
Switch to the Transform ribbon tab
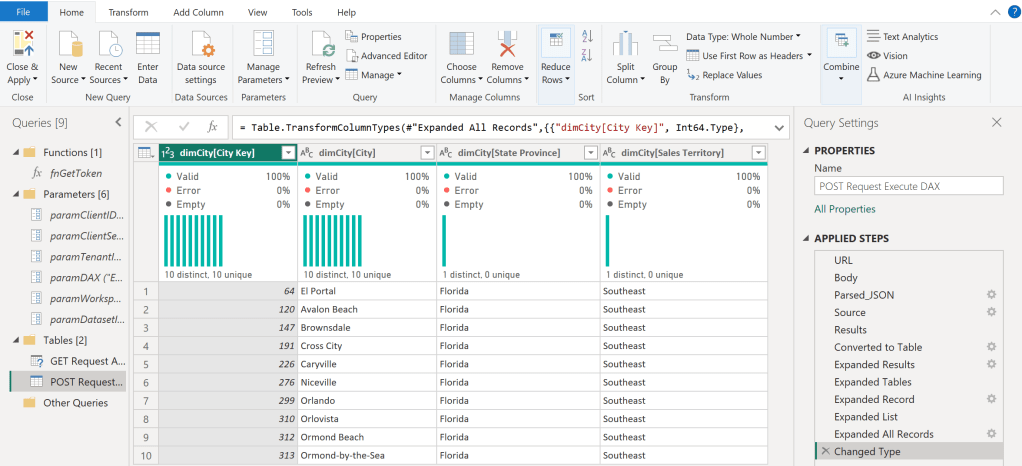(x=128, y=12)
